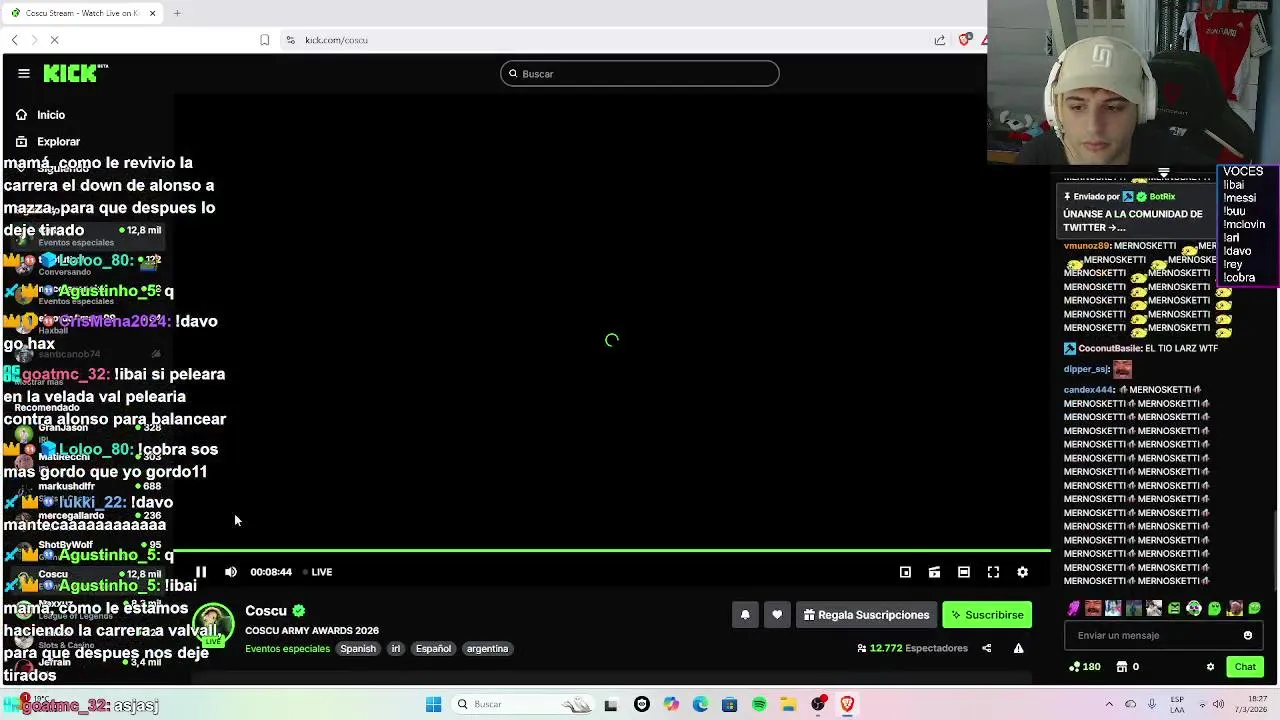Select the argentina tag
This screenshot has width=1280, height=720.
487,649
